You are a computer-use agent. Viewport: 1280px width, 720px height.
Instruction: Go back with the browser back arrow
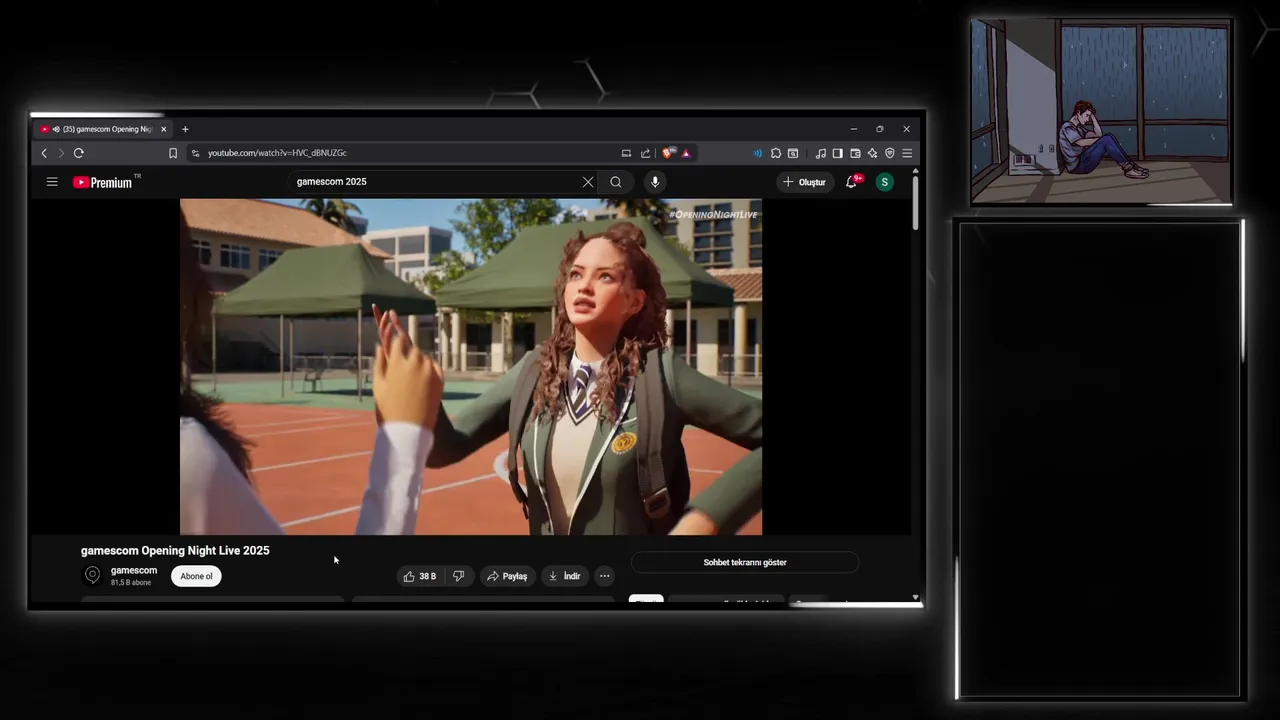[x=44, y=153]
